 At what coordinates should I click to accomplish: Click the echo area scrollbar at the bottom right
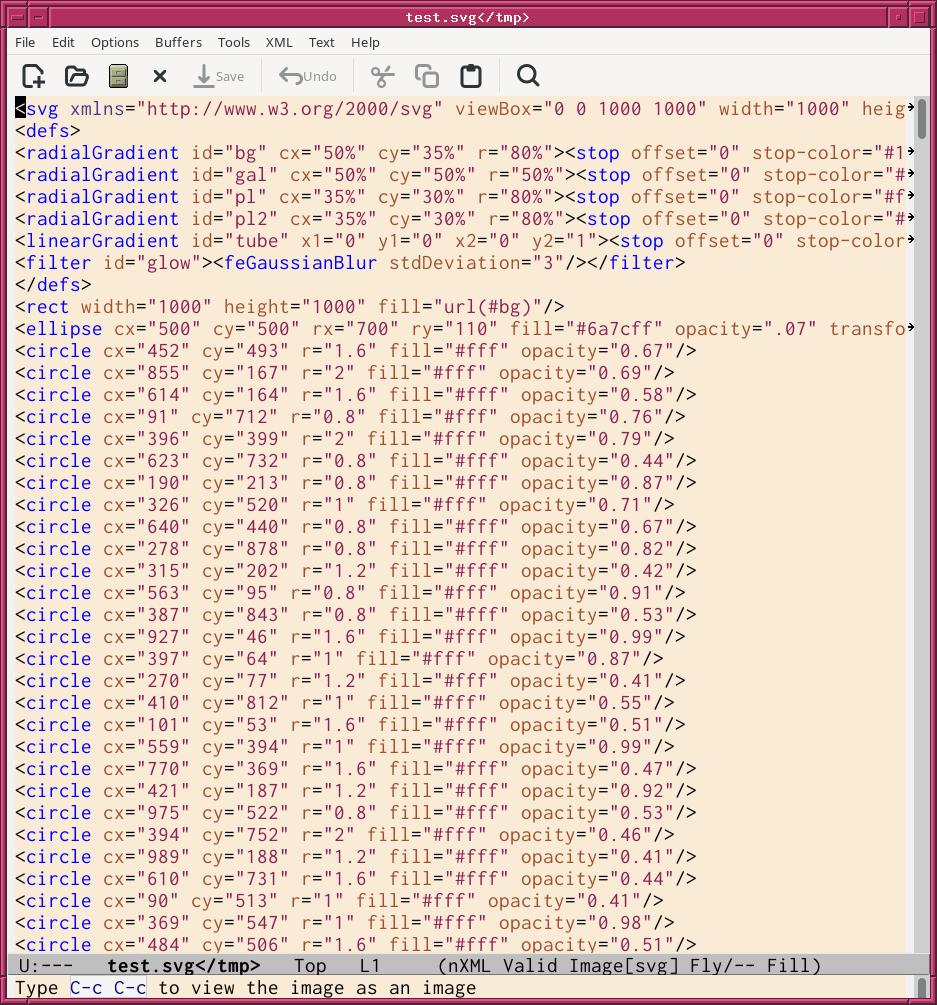pos(922,988)
